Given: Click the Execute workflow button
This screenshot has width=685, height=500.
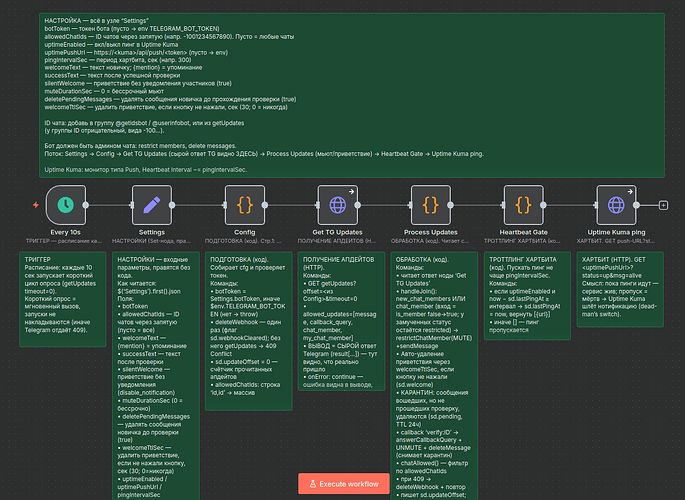Looking at the screenshot, I should pyautogui.click(x=344, y=483).
